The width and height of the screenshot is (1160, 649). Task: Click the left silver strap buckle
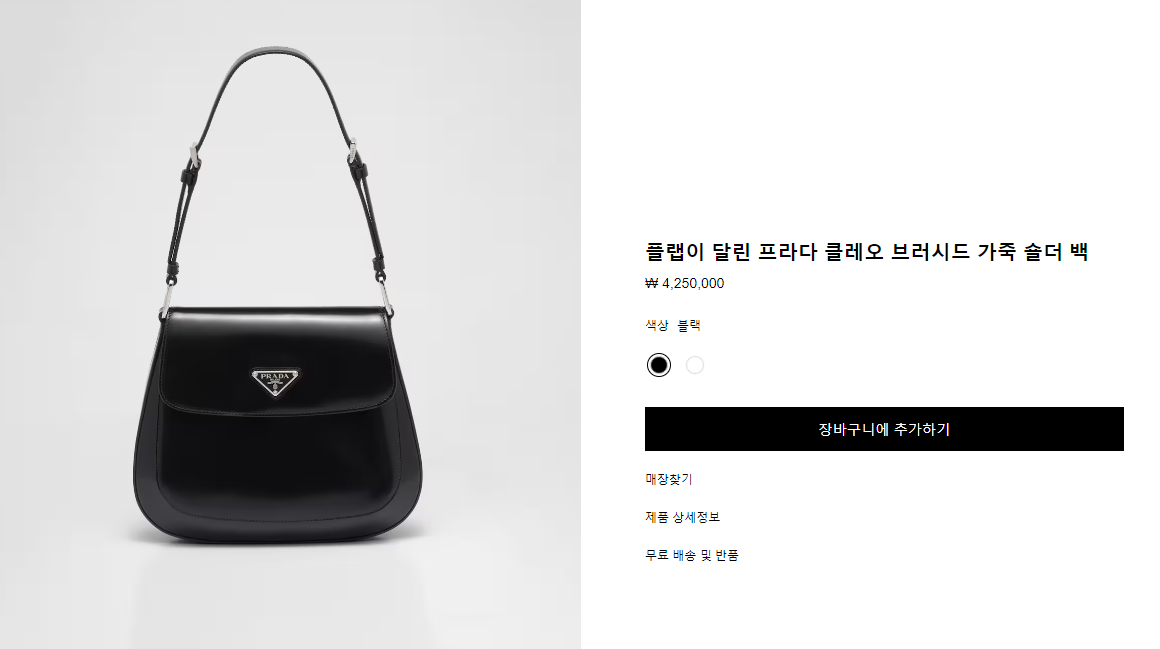pyautogui.click(x=195, y=155)
